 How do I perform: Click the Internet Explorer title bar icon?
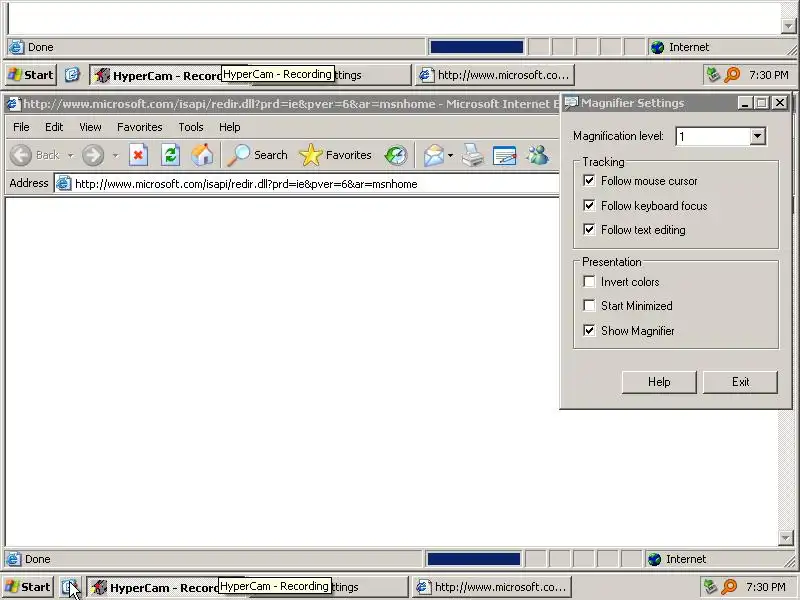[13, 104]
